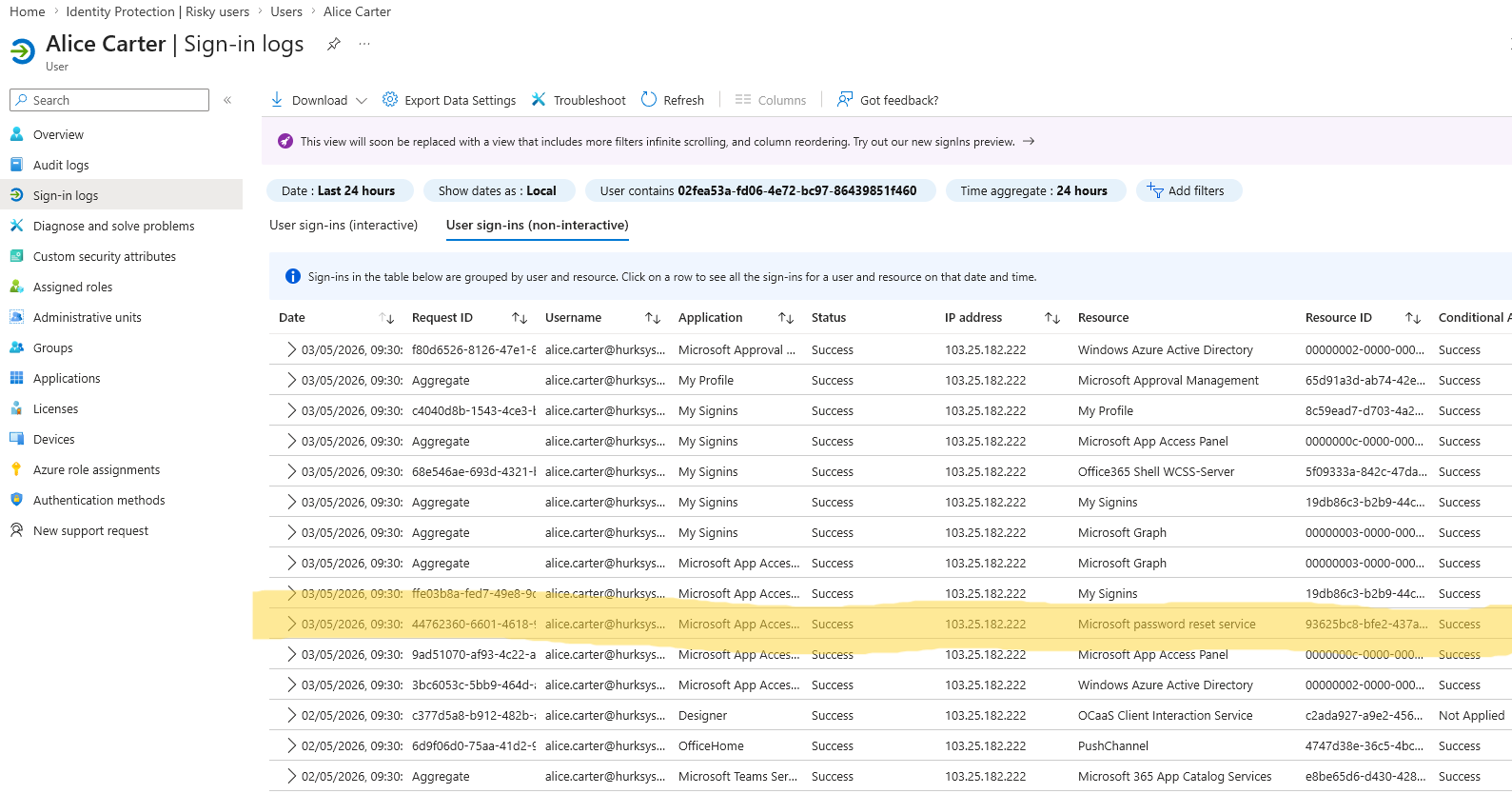Click the OfficeHome application cell

pos(711,745)
